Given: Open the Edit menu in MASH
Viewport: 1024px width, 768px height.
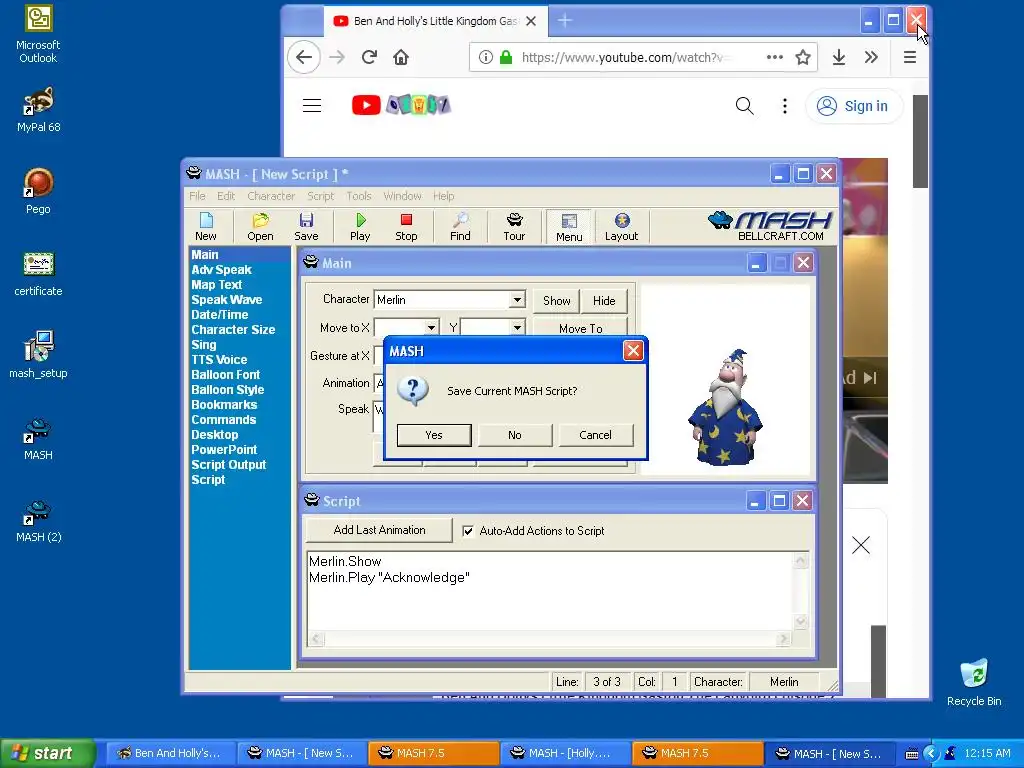Looking at the screenshot, I should point(226,196).
